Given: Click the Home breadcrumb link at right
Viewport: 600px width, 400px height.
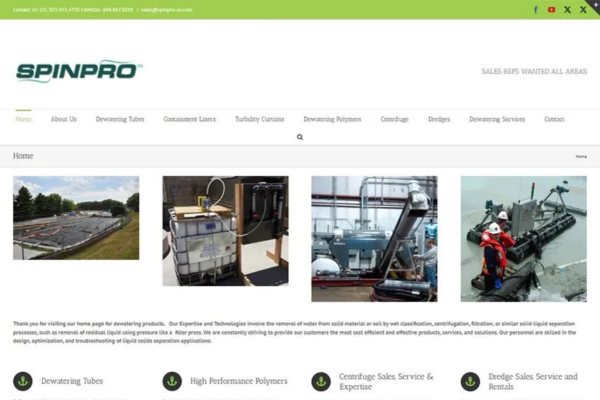Looking at the screenshot, I should (581, 157).
